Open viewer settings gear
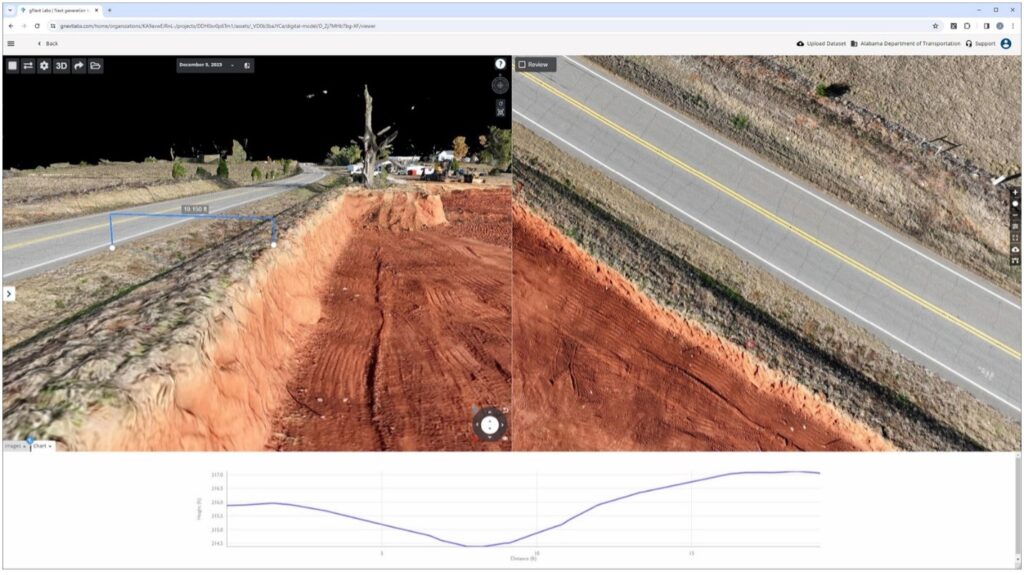1024x575 pixels. (x=44, y=65)
